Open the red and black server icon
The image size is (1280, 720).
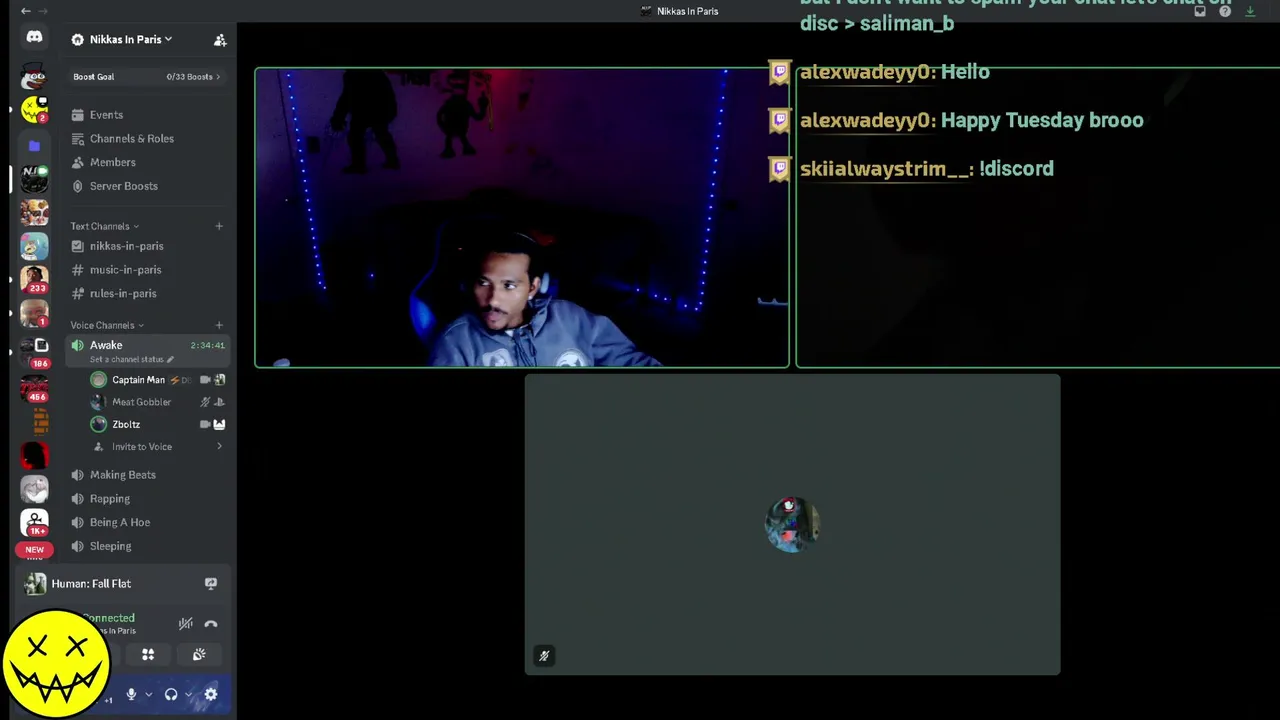coord(34,455)
